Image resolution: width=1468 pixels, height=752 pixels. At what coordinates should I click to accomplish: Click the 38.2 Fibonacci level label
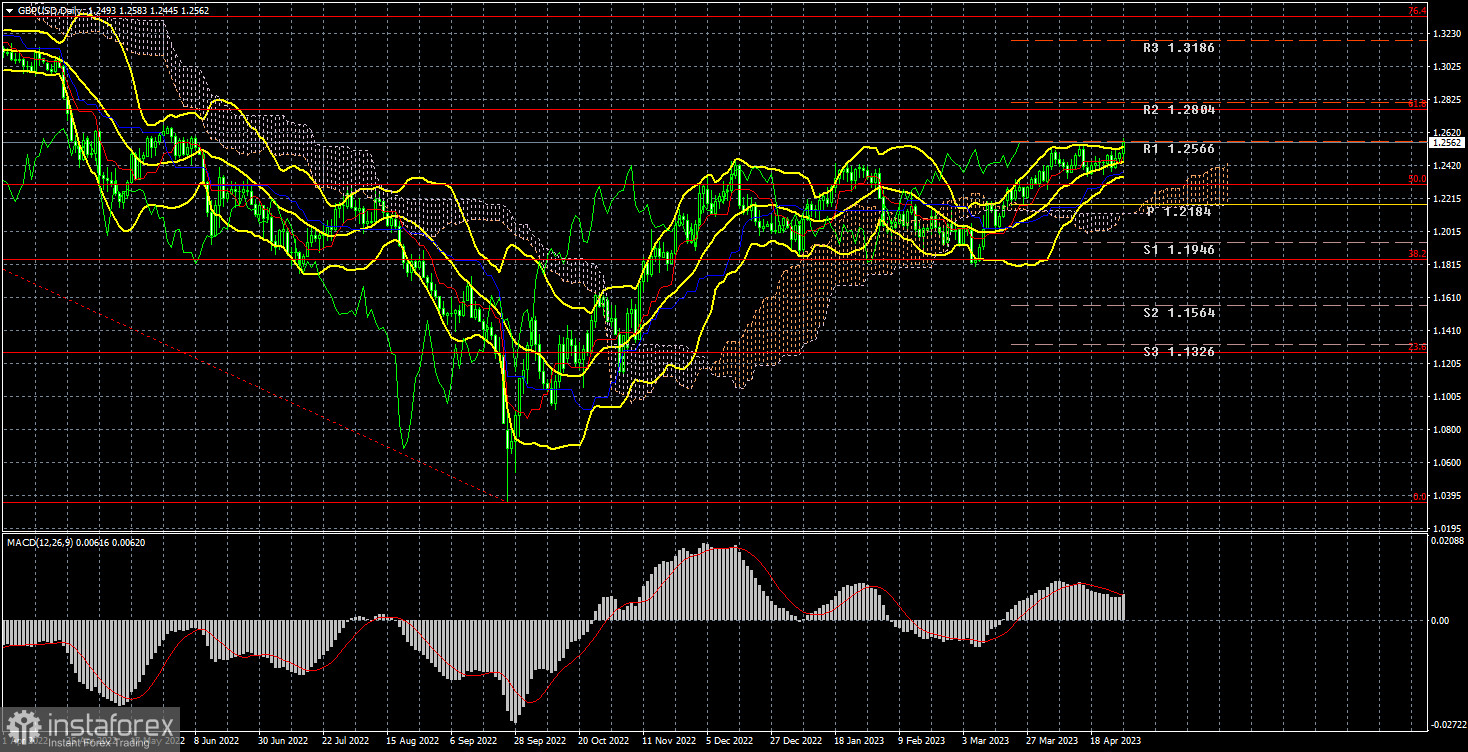[1417, 254]
